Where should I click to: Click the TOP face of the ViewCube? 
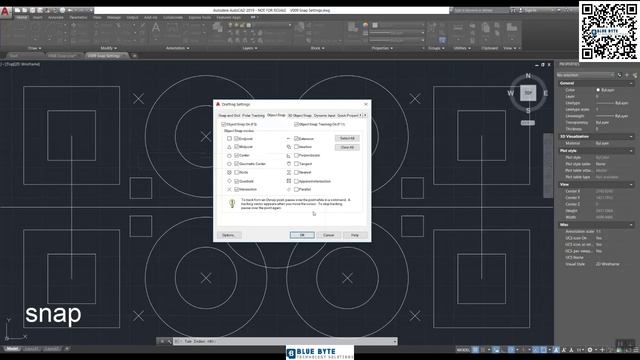point(528,93)
